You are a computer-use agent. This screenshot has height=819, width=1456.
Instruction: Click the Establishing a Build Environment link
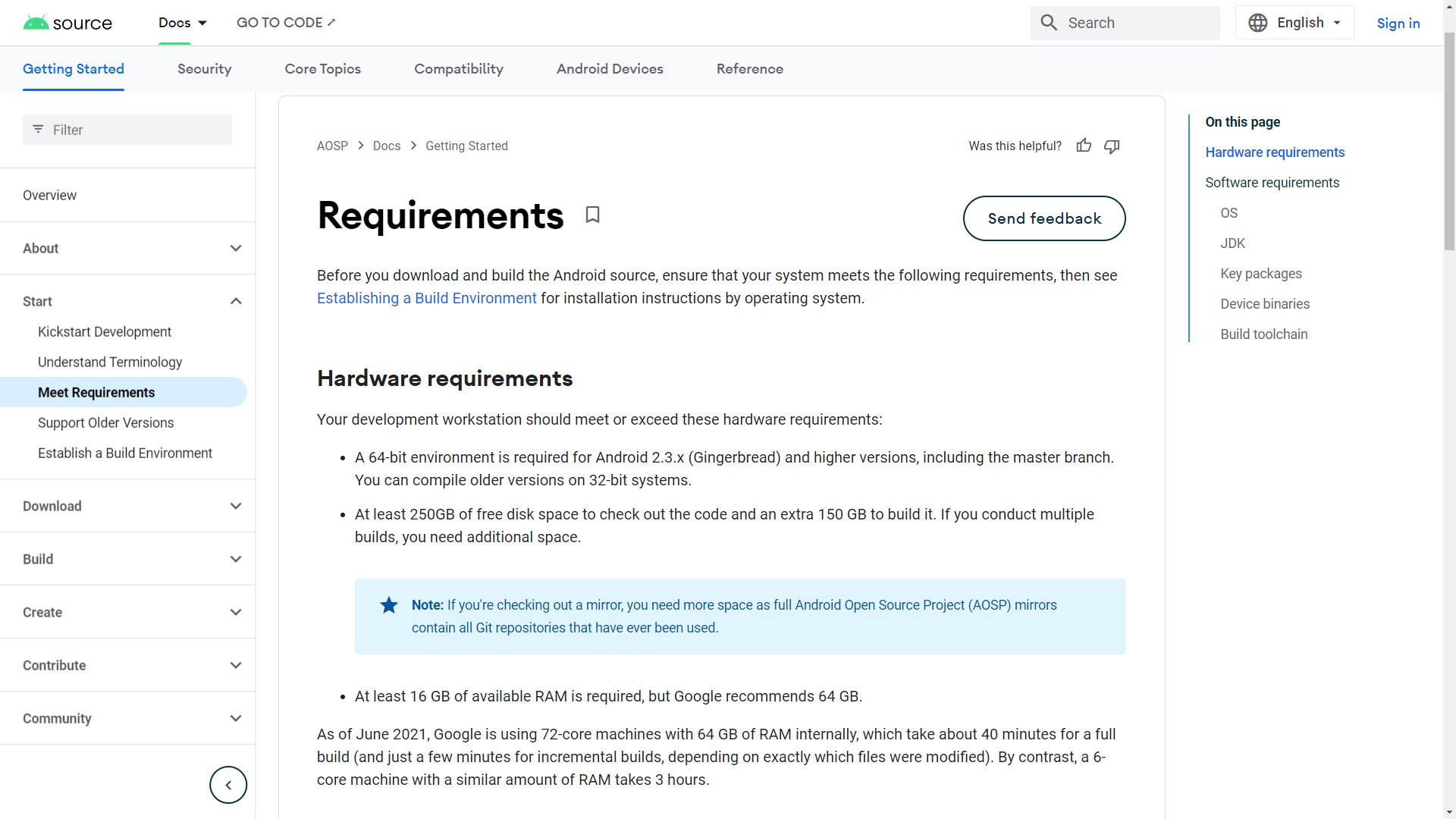point(426,297)
